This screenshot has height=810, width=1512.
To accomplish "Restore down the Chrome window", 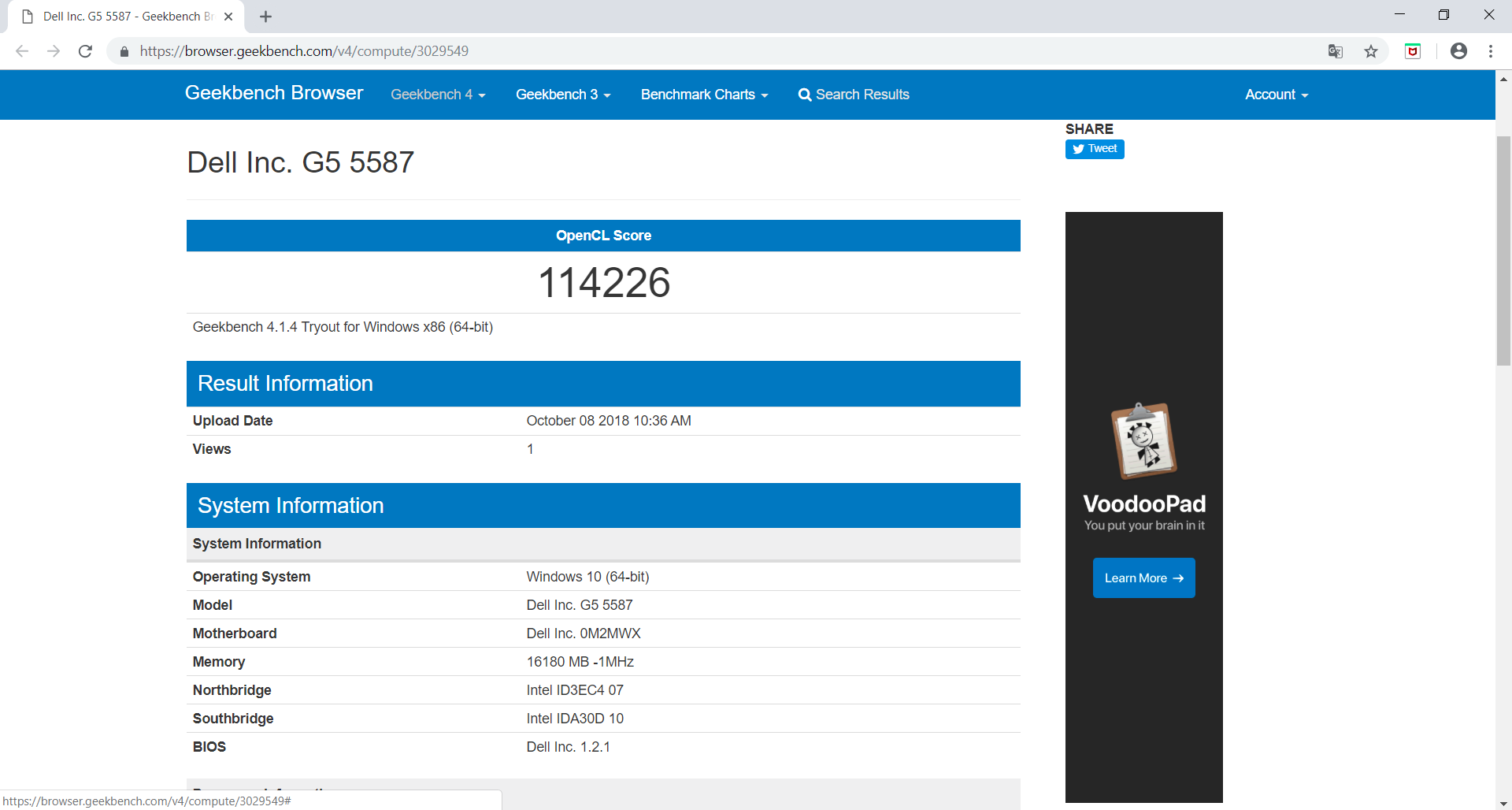I will (x=1443, y=15).
